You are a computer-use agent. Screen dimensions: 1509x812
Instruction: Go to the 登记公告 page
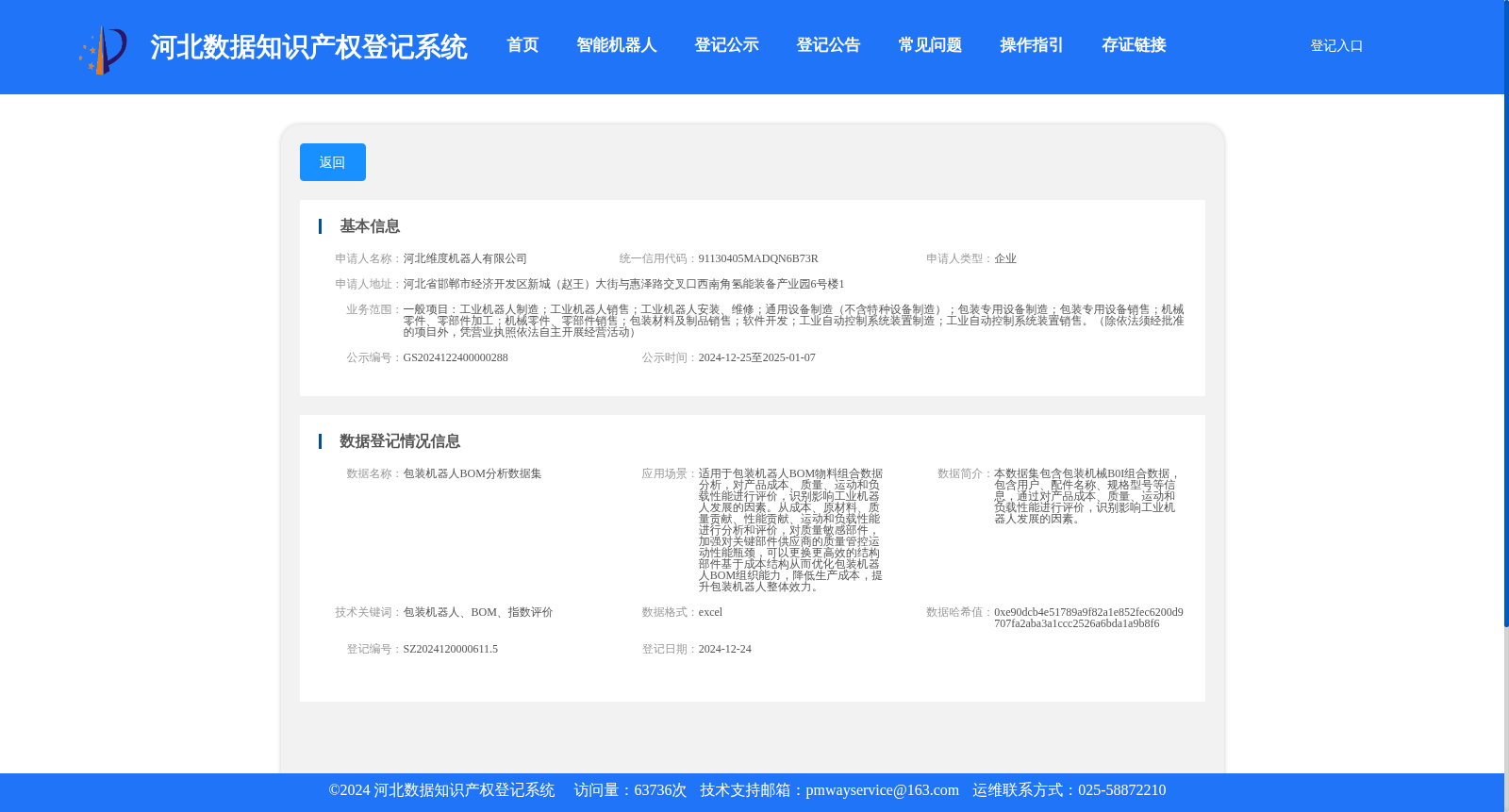828,45
